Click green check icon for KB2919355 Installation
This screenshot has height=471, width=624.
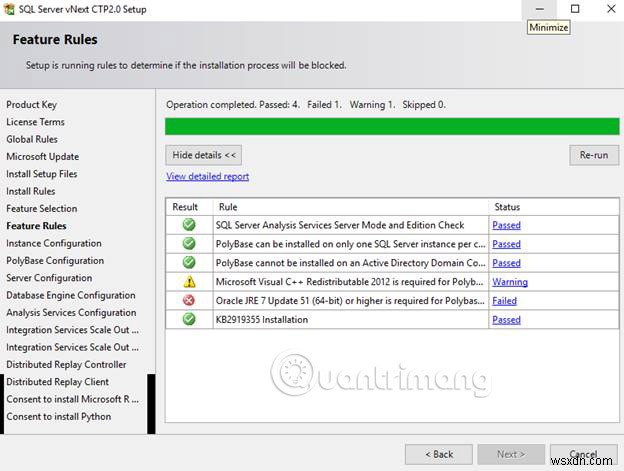pyautogui.click(x=189, y=319)
